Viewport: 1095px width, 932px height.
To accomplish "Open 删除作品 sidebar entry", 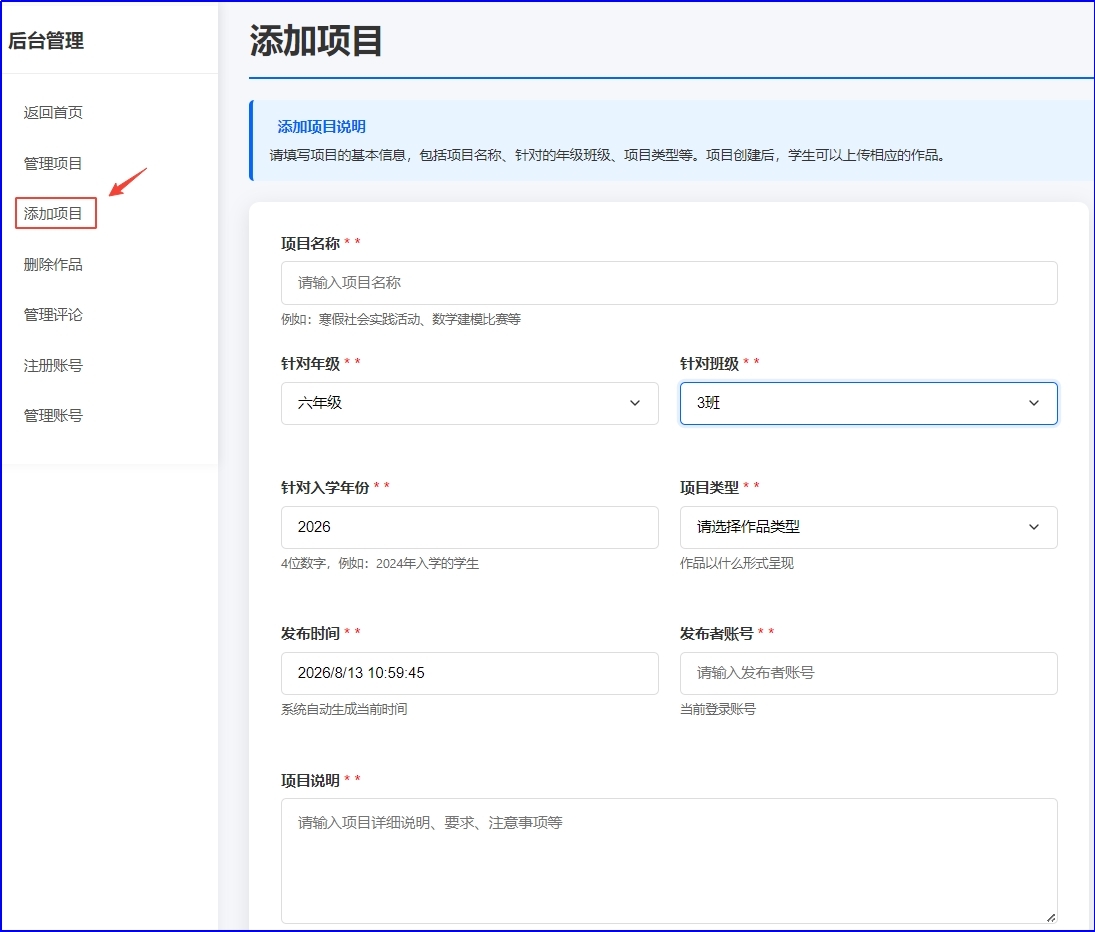I will (x=53, y=265).
